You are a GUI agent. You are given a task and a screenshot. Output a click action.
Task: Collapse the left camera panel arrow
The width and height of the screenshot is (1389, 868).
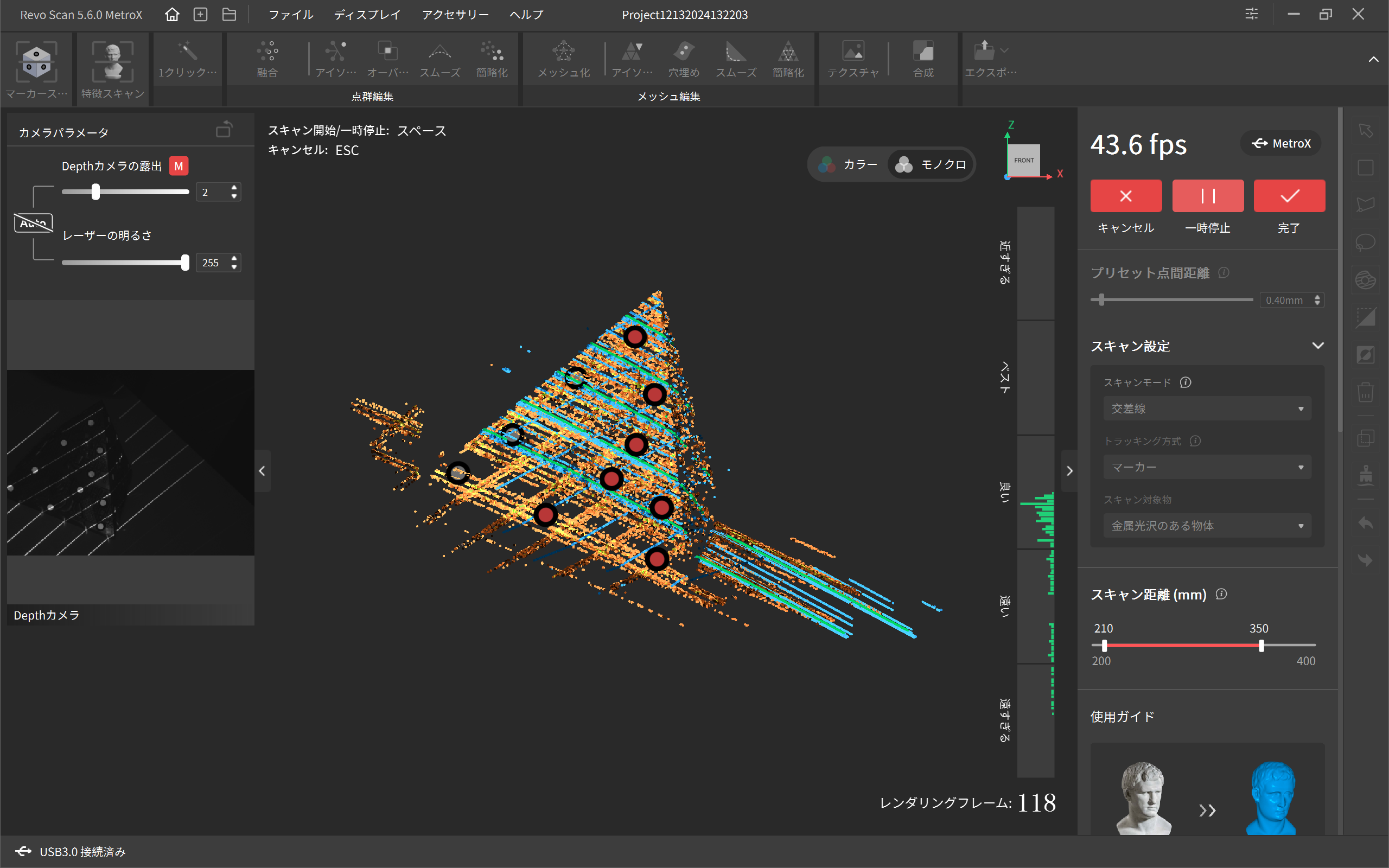[262, 471]
